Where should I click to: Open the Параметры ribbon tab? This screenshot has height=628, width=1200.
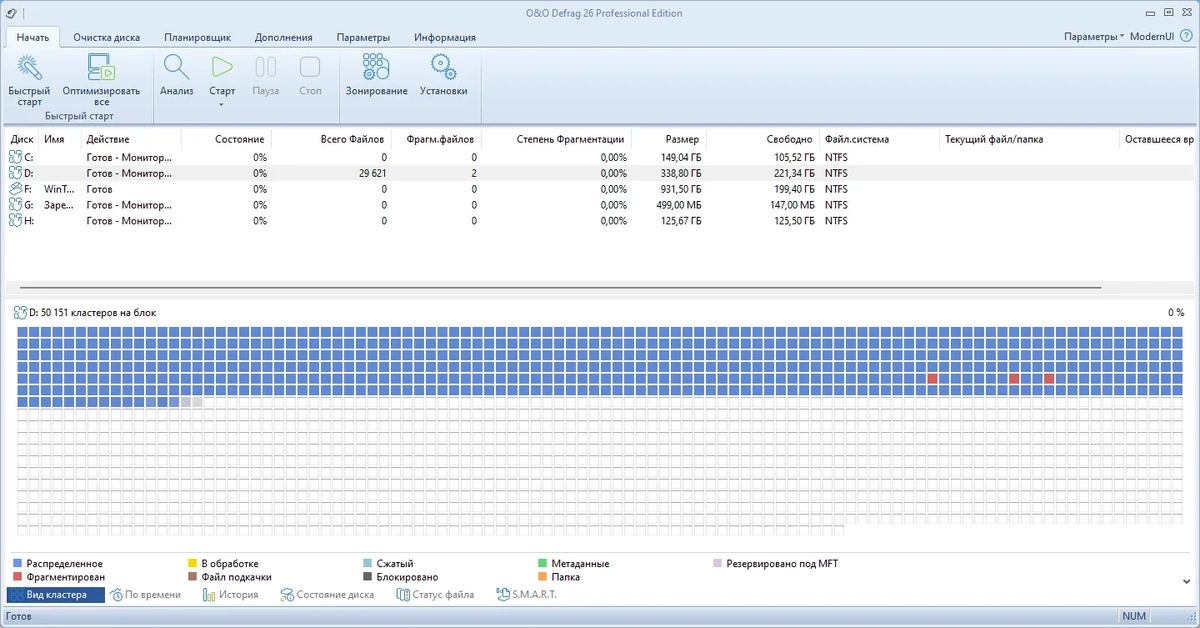pyautogui.click(x=363, y=37)
